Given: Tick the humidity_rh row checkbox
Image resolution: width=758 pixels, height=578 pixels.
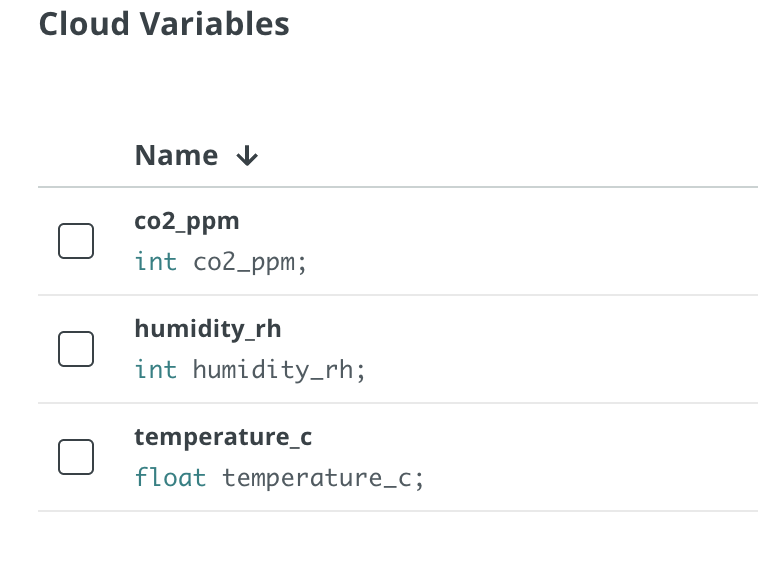Looking at the screenshot, I should (76, 349).
